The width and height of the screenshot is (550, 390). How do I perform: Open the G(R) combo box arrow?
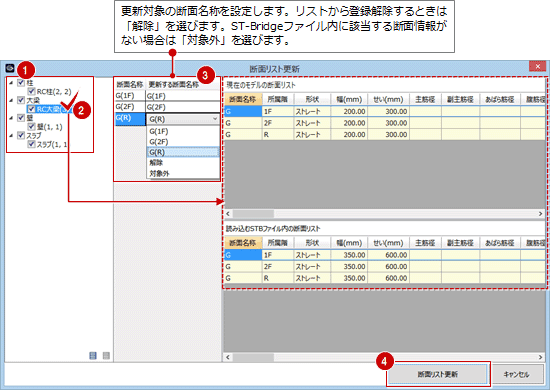[215, 119]
